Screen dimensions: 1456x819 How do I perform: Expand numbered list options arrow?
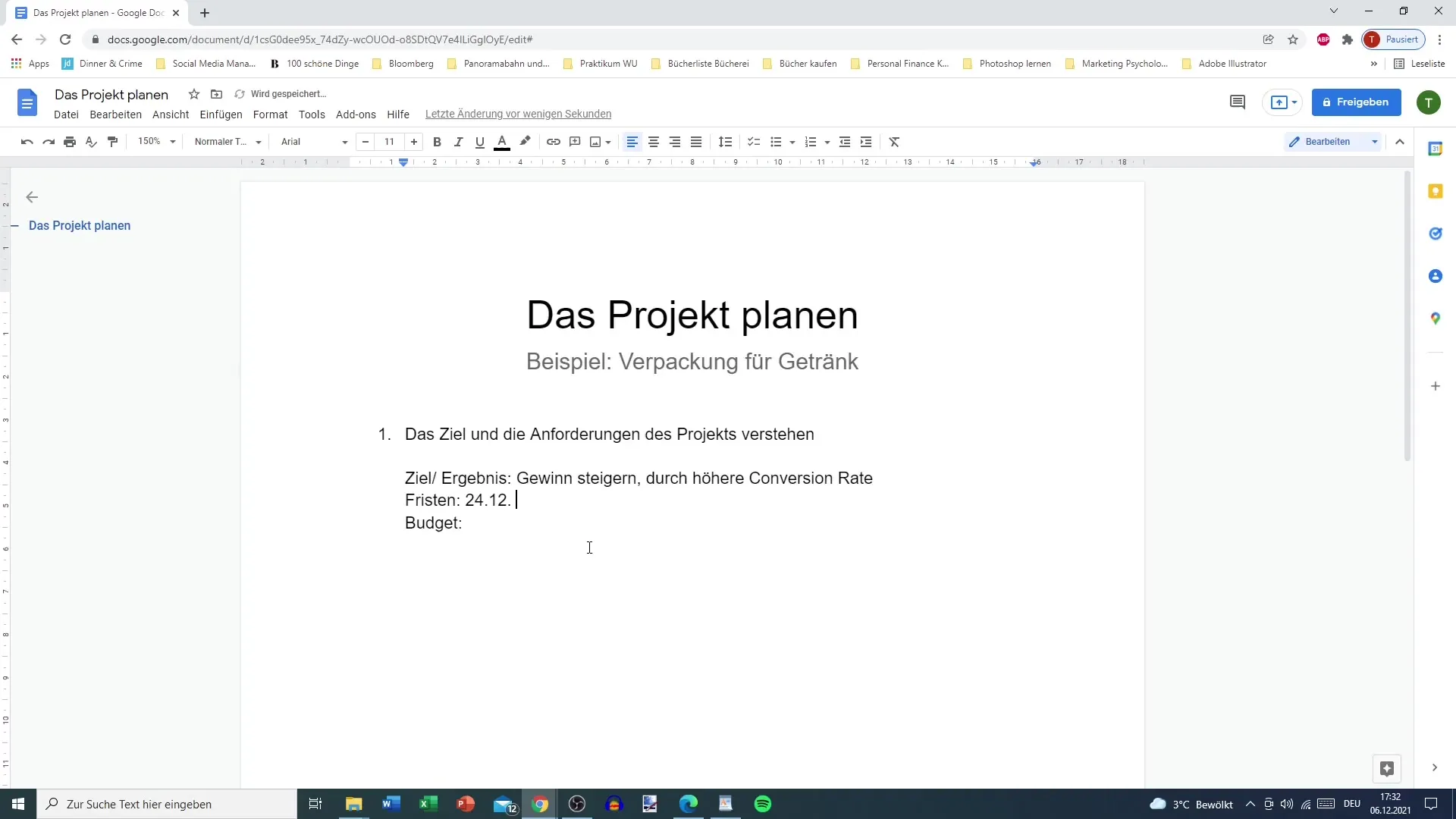[827, 142]
